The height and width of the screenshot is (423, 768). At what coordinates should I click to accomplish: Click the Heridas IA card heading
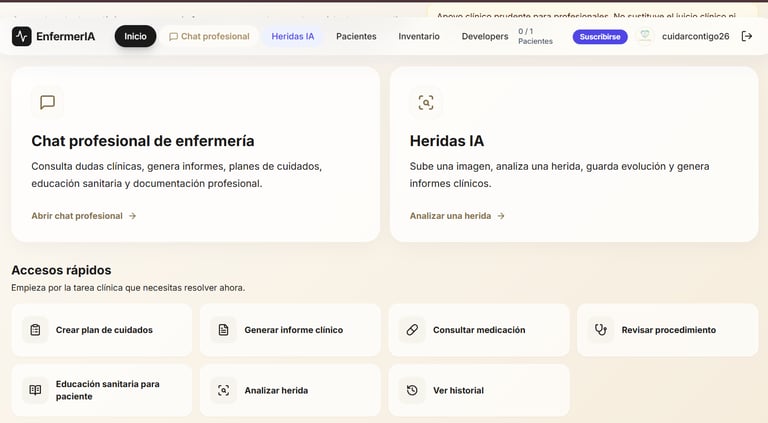pyautogui.click(x=447, y=141)
